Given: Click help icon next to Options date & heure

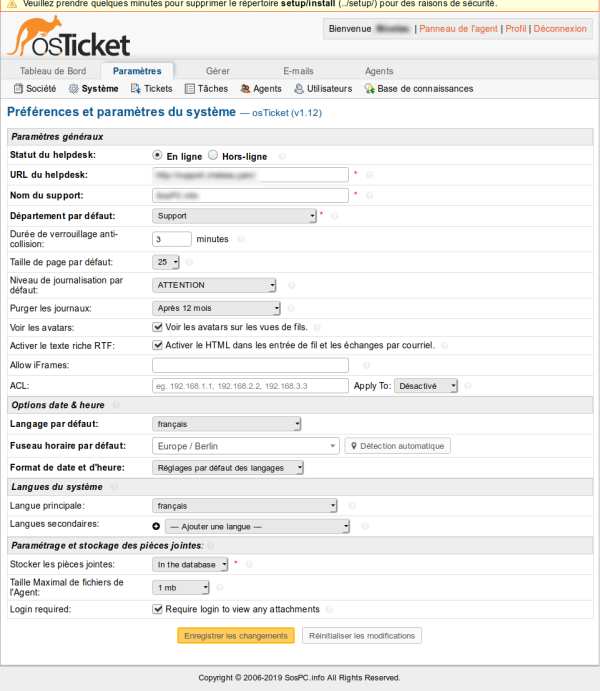Looking at the screenshot, I should [x=117, y=405].
